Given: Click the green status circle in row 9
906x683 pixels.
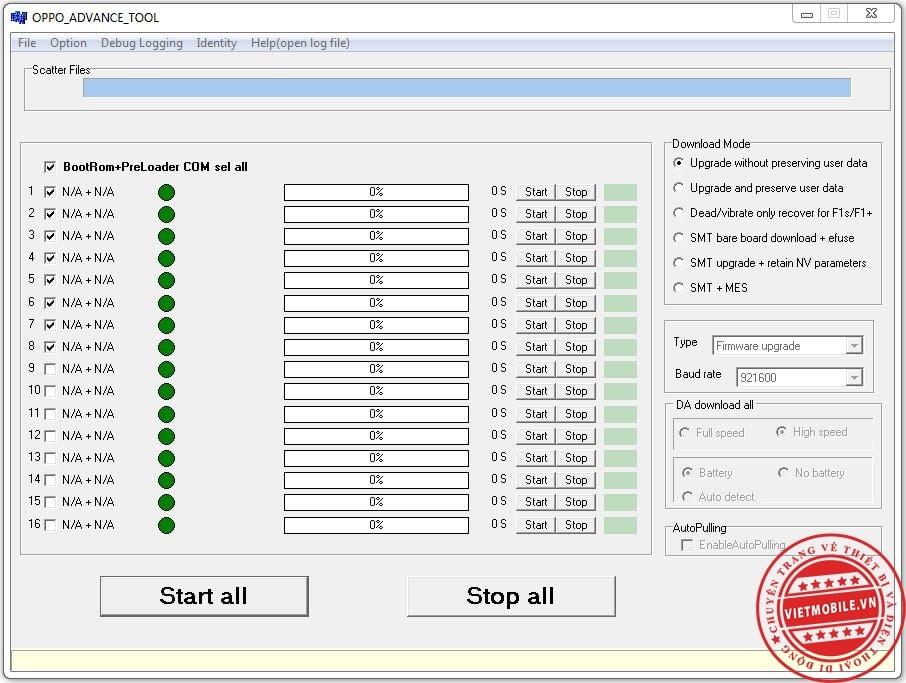Looking at the screenshot, I should tap(166, 369).
